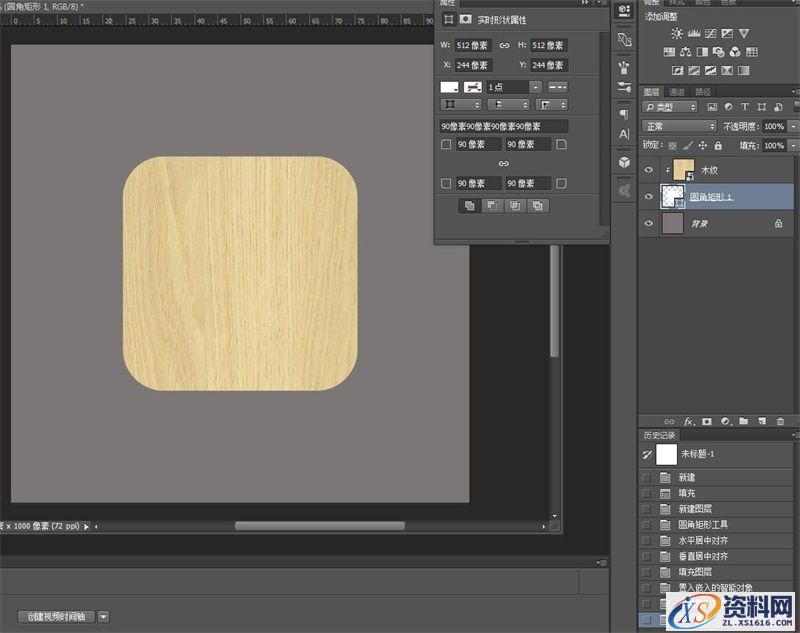This screenshot has height=633, width=800.
Task: Switch to the 通道 tab
Action: (x=677, y=92)
